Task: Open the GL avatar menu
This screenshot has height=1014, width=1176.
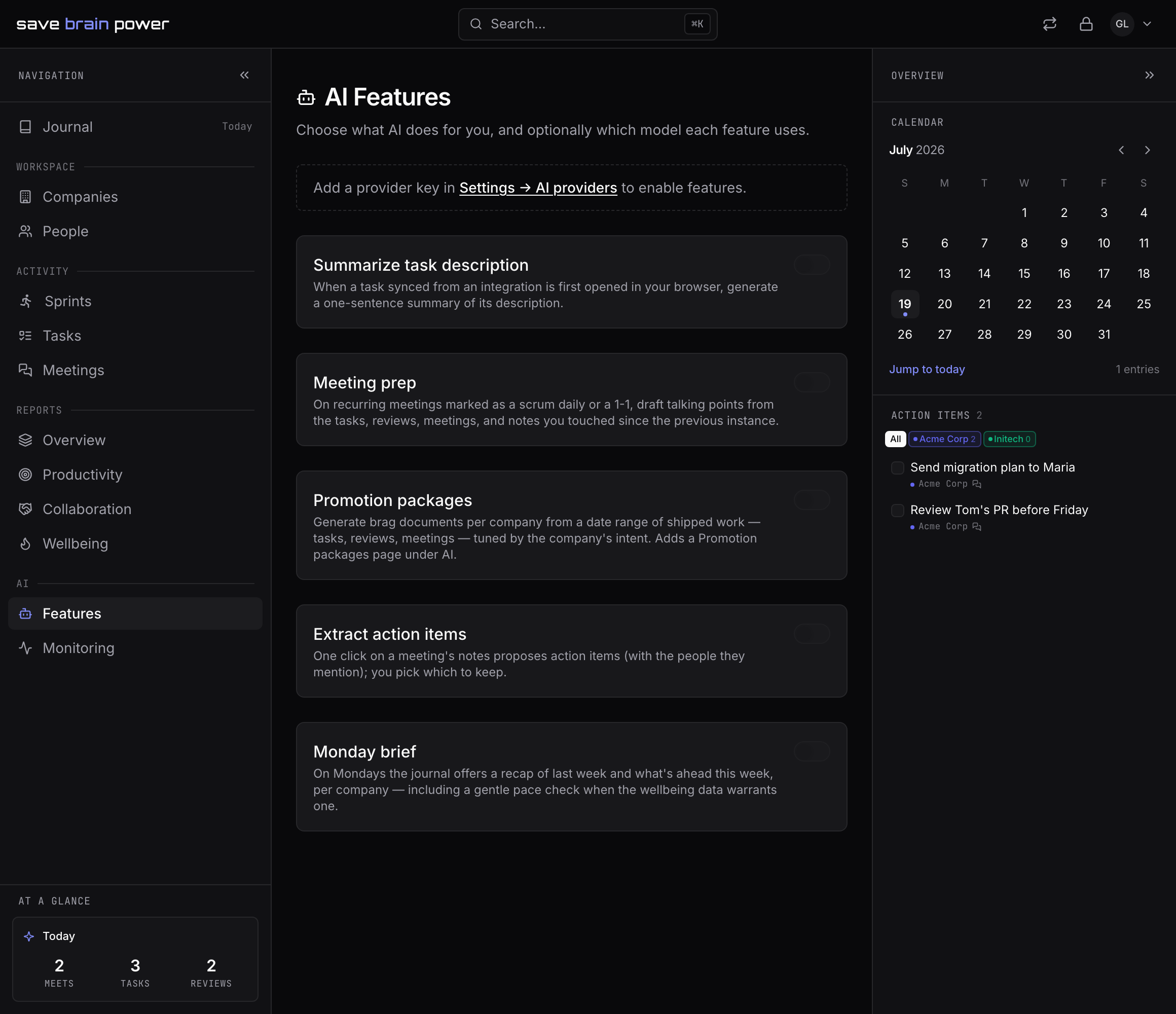Action: coord(1122,24)
